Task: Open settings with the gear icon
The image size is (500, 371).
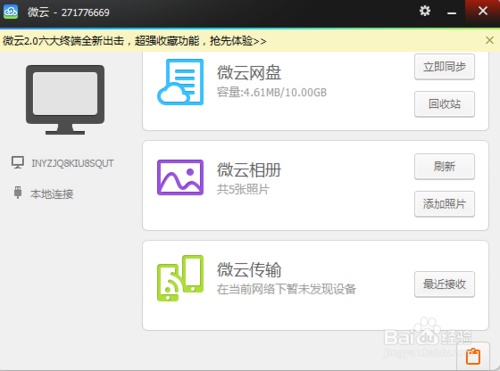Action: tap(425, 11)
